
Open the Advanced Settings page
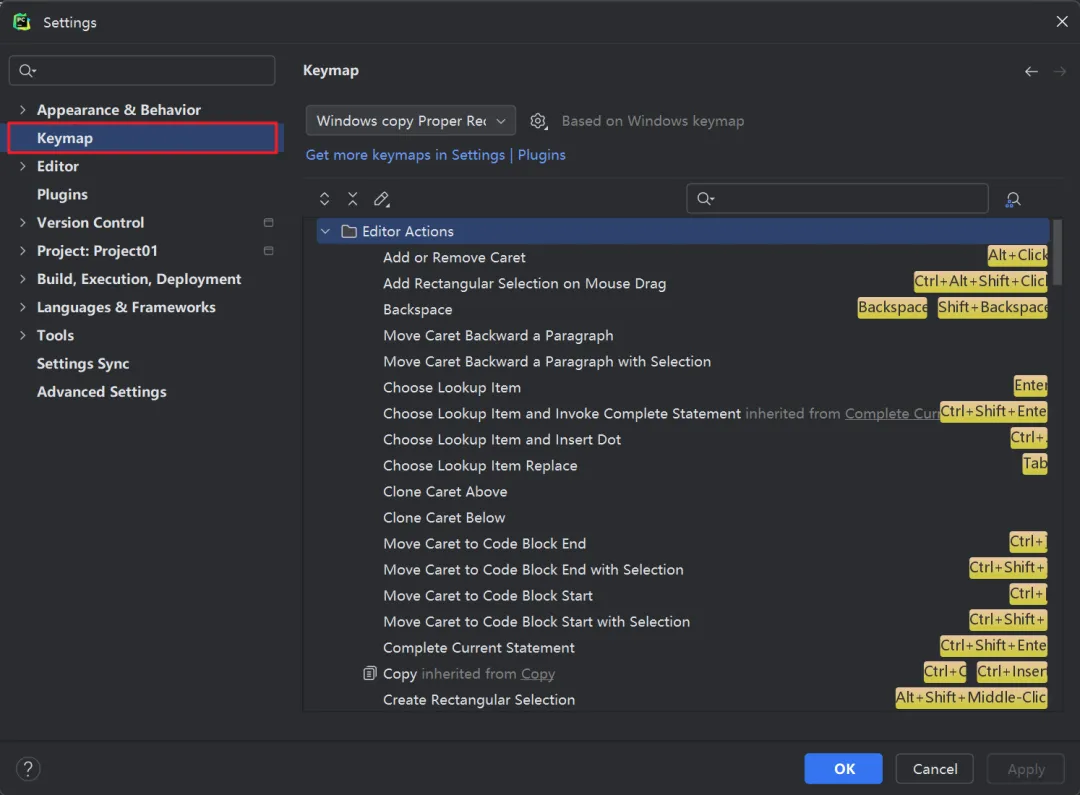(x=101, y=392)
